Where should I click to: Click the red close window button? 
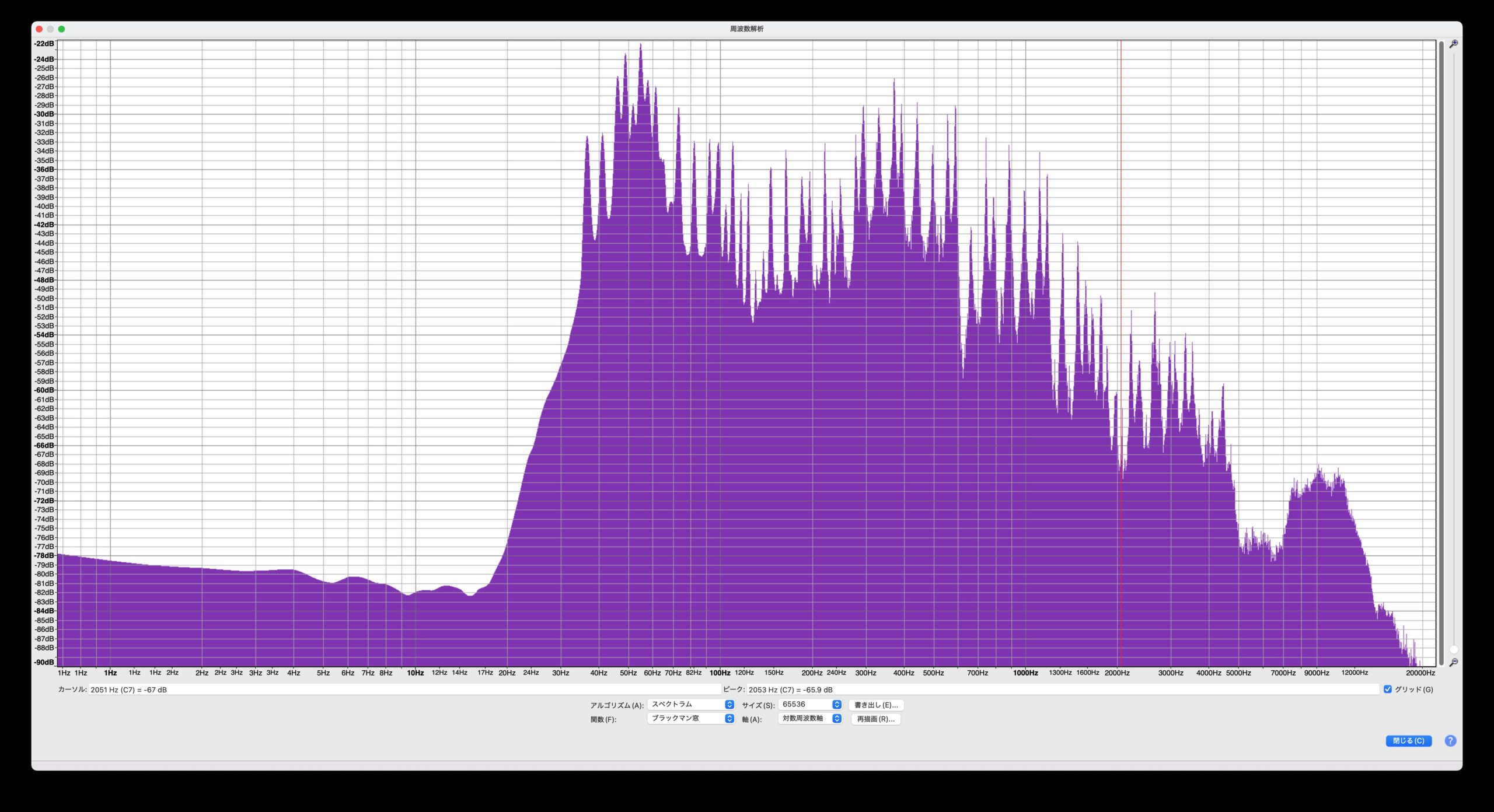pos(39,29)
